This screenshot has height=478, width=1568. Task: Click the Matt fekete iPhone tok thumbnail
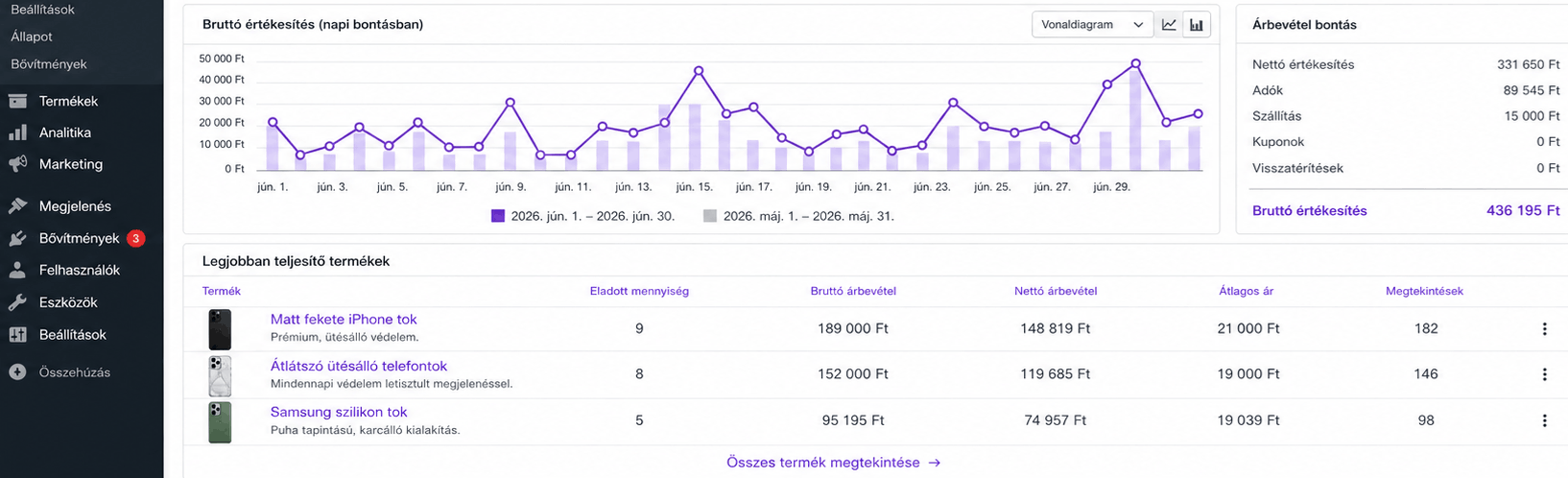220,329
